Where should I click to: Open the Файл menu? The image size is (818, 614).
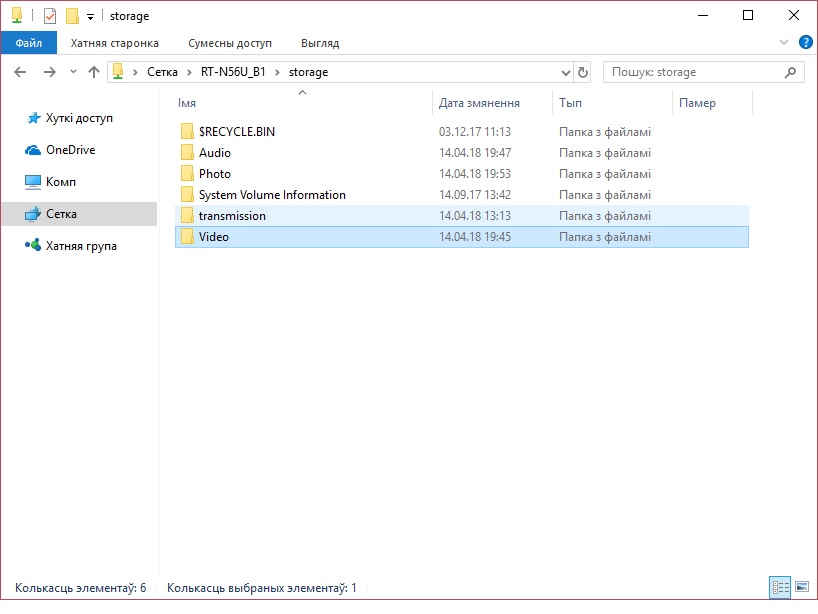[x=28, y=43]
